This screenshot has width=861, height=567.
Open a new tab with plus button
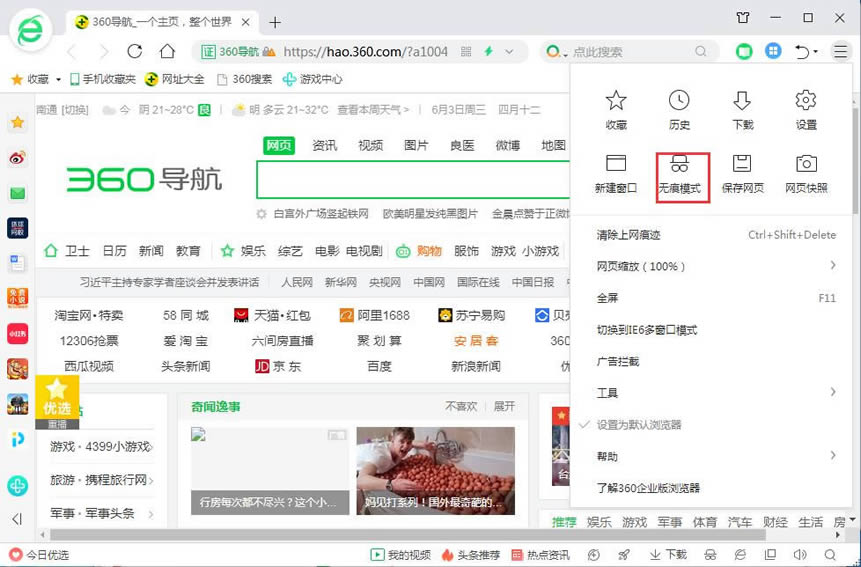276,22
